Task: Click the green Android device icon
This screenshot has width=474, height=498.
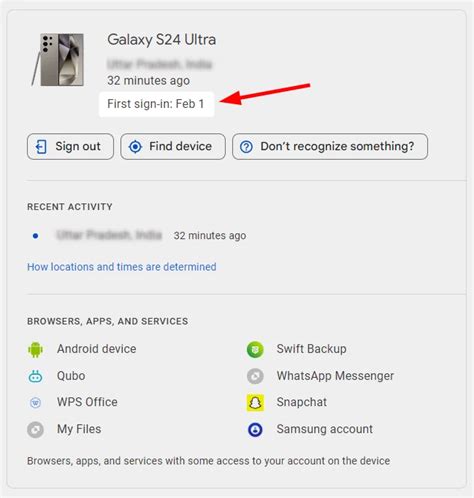Action: (x=35, y=349)
